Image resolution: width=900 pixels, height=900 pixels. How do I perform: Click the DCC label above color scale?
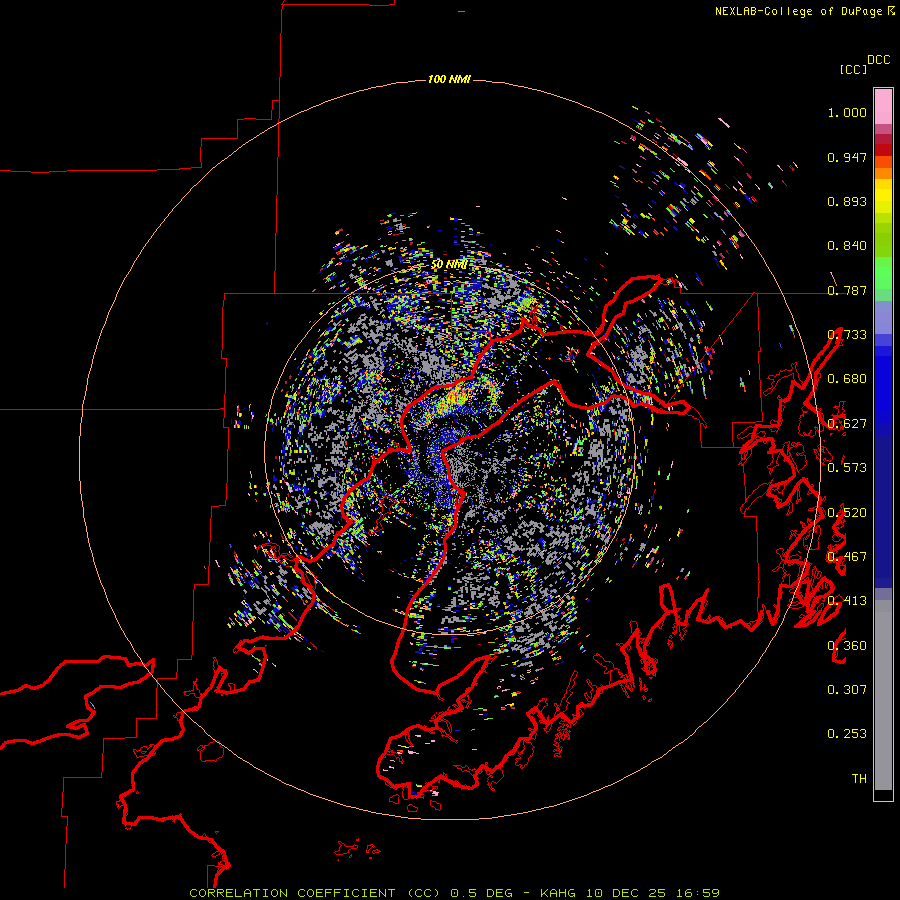(879, 60)
